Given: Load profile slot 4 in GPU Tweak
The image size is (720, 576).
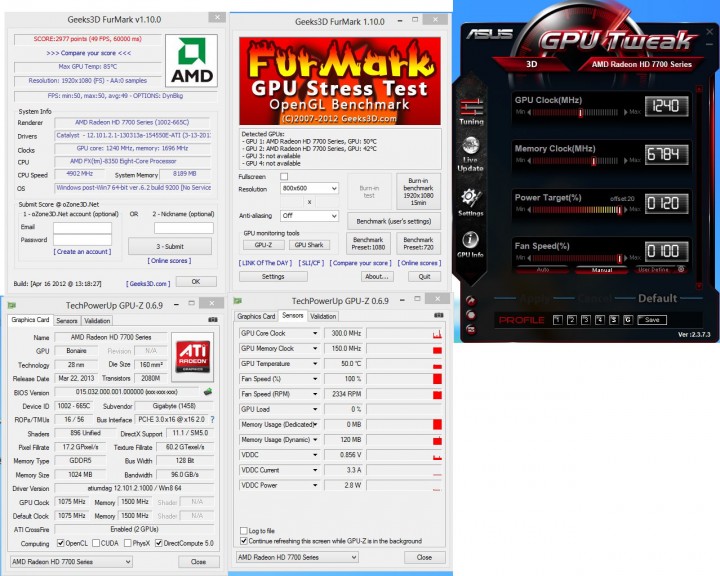Looking at the screenshot, I should (x=600, y=320).
